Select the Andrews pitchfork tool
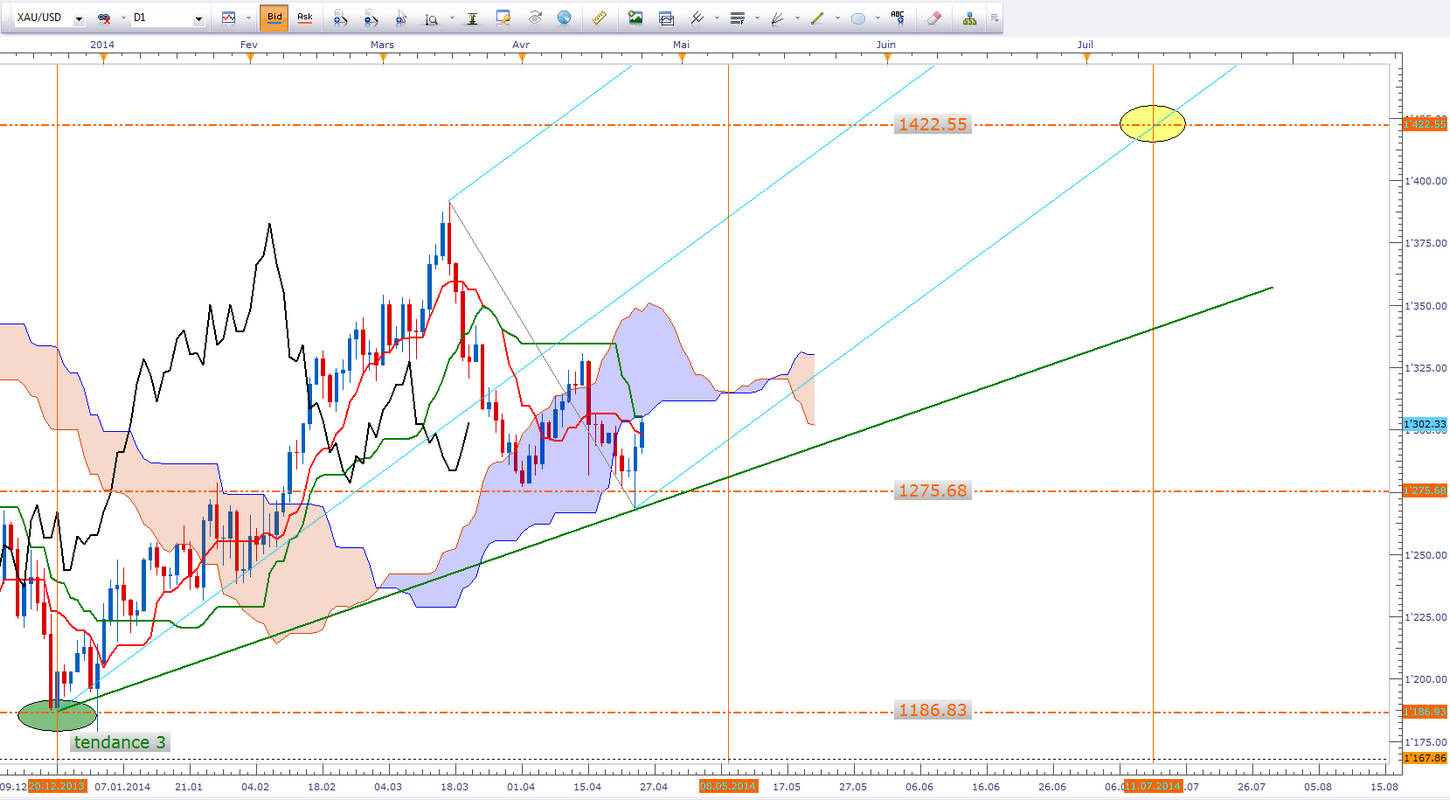The image size is (1450, 800). pyautogui.click(x=696, y=18)
